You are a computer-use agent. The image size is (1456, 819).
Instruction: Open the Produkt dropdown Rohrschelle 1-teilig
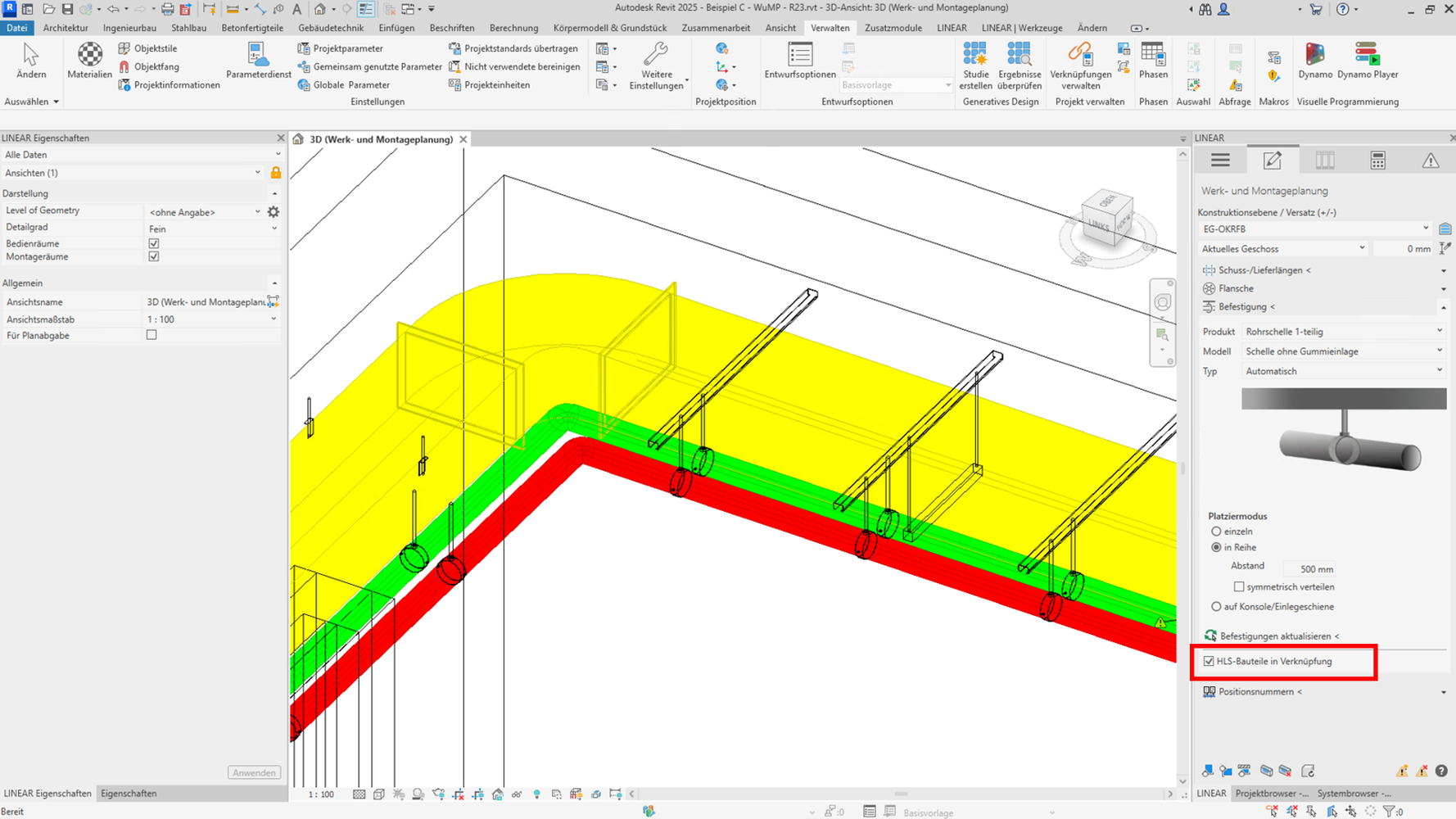pos(1342,332)
